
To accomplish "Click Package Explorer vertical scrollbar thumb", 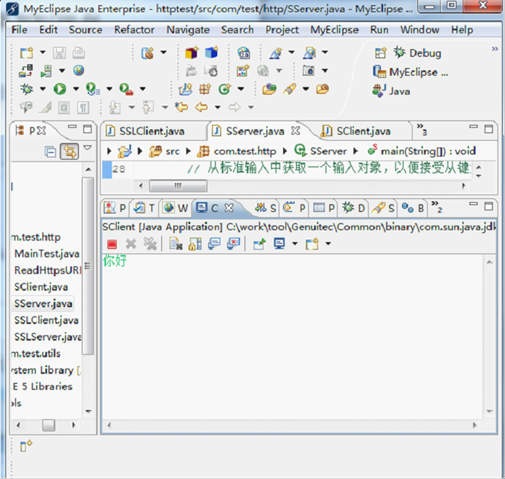I will (88, 266).
